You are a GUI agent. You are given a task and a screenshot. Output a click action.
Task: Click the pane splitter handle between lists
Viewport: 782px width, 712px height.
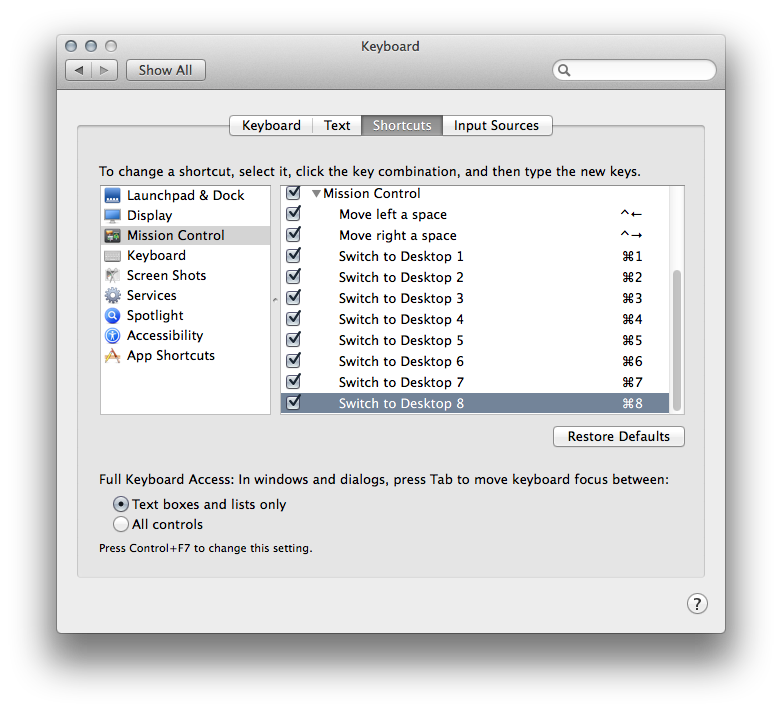point(275,300)
